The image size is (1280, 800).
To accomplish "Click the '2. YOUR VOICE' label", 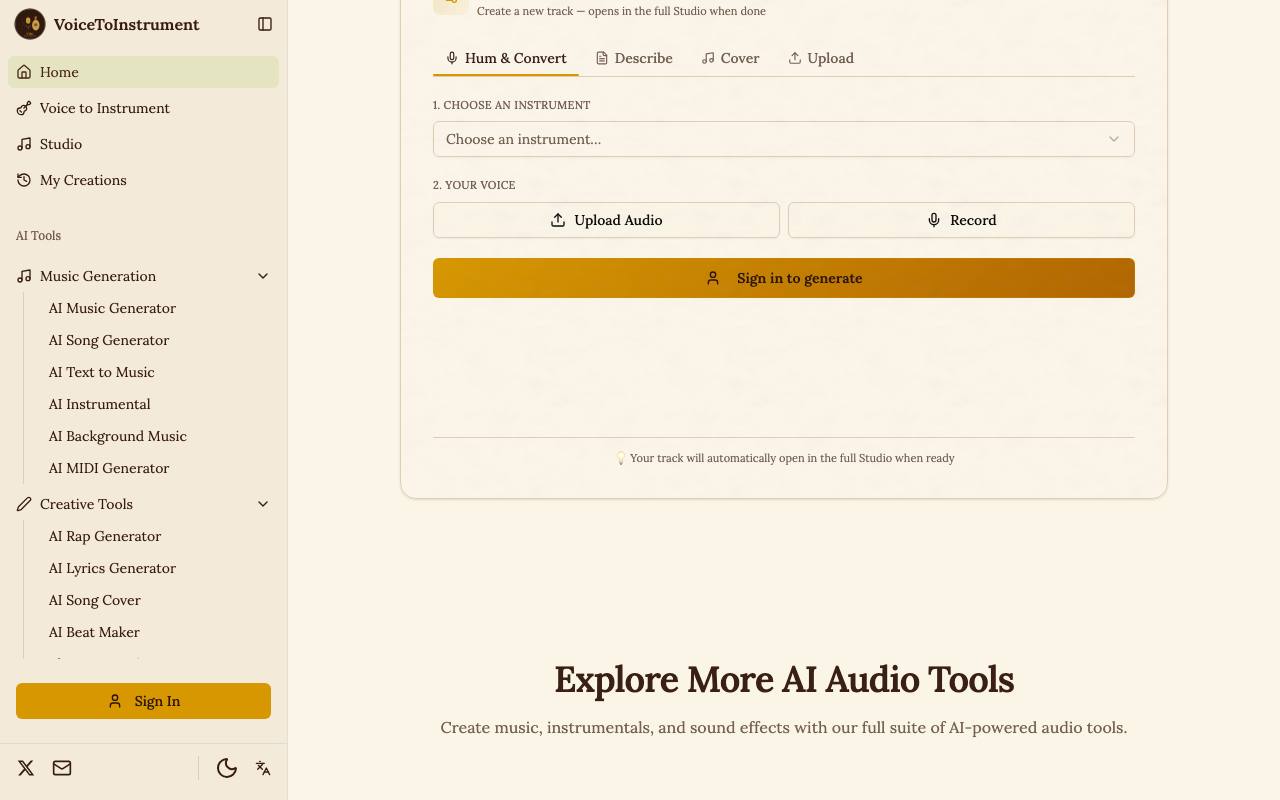I will [474, 185].
